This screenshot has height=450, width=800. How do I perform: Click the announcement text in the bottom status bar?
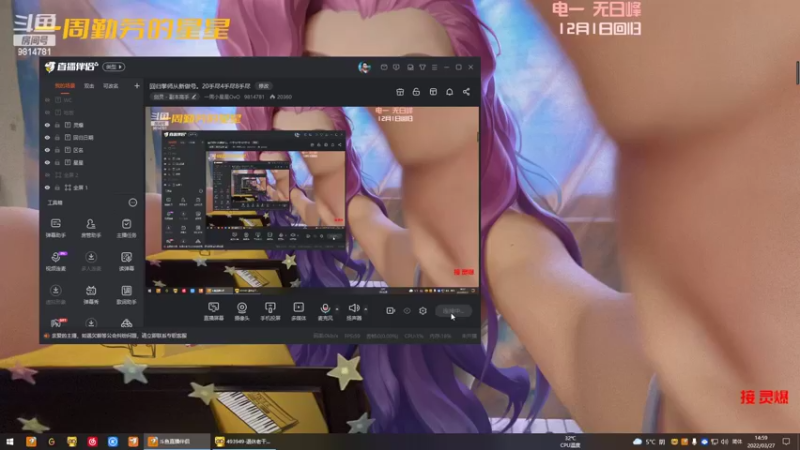tap(119, 336)
